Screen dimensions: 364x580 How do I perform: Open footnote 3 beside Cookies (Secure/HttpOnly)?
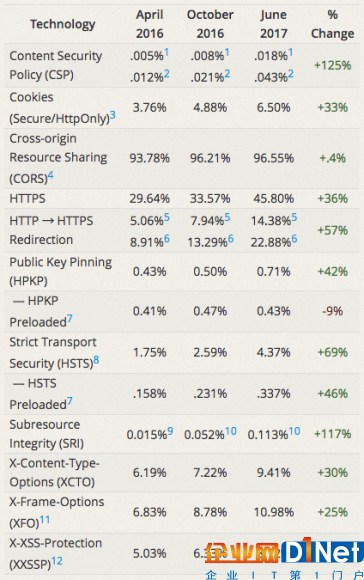click(x=113, y=115)
